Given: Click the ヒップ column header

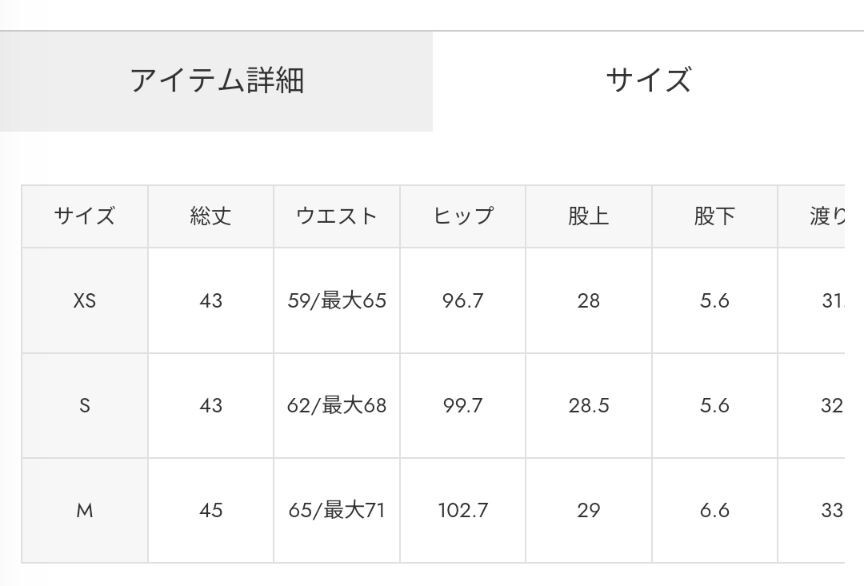Looking at the screenshot, I should [463, 216].
